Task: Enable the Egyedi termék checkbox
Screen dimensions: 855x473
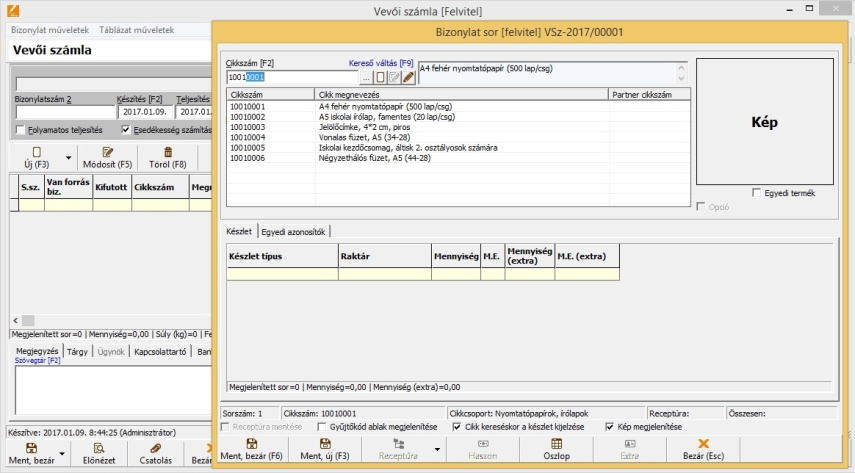Action: [757, 193]
